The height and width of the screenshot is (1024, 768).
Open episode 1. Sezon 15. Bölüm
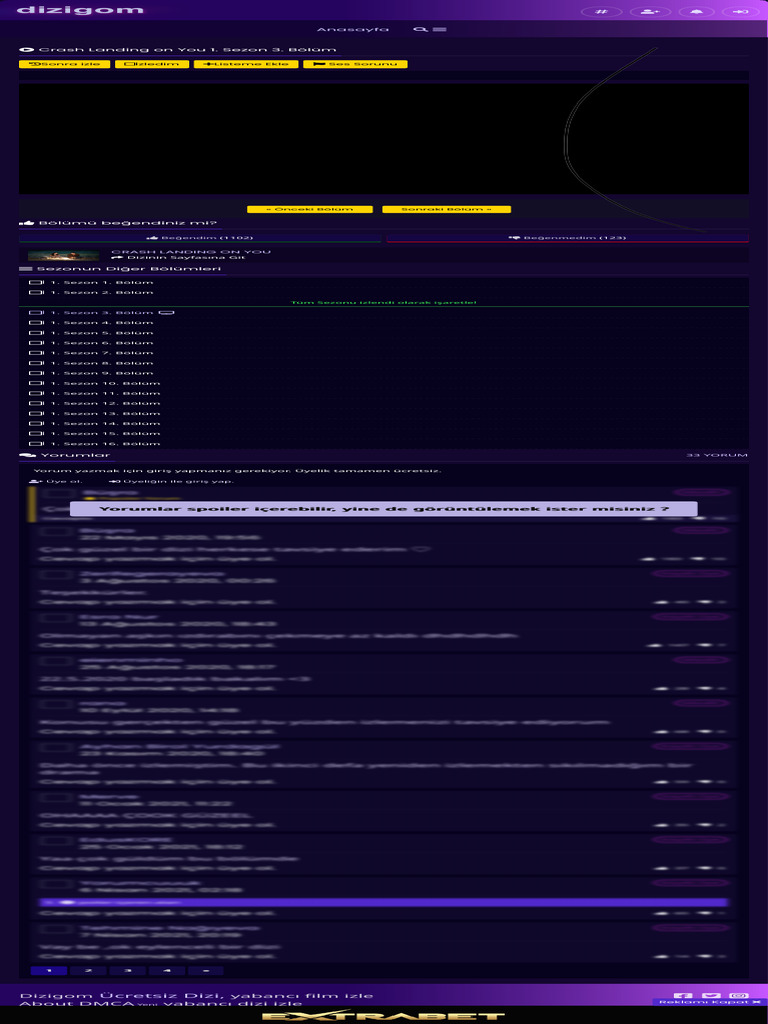click(105, 434)
